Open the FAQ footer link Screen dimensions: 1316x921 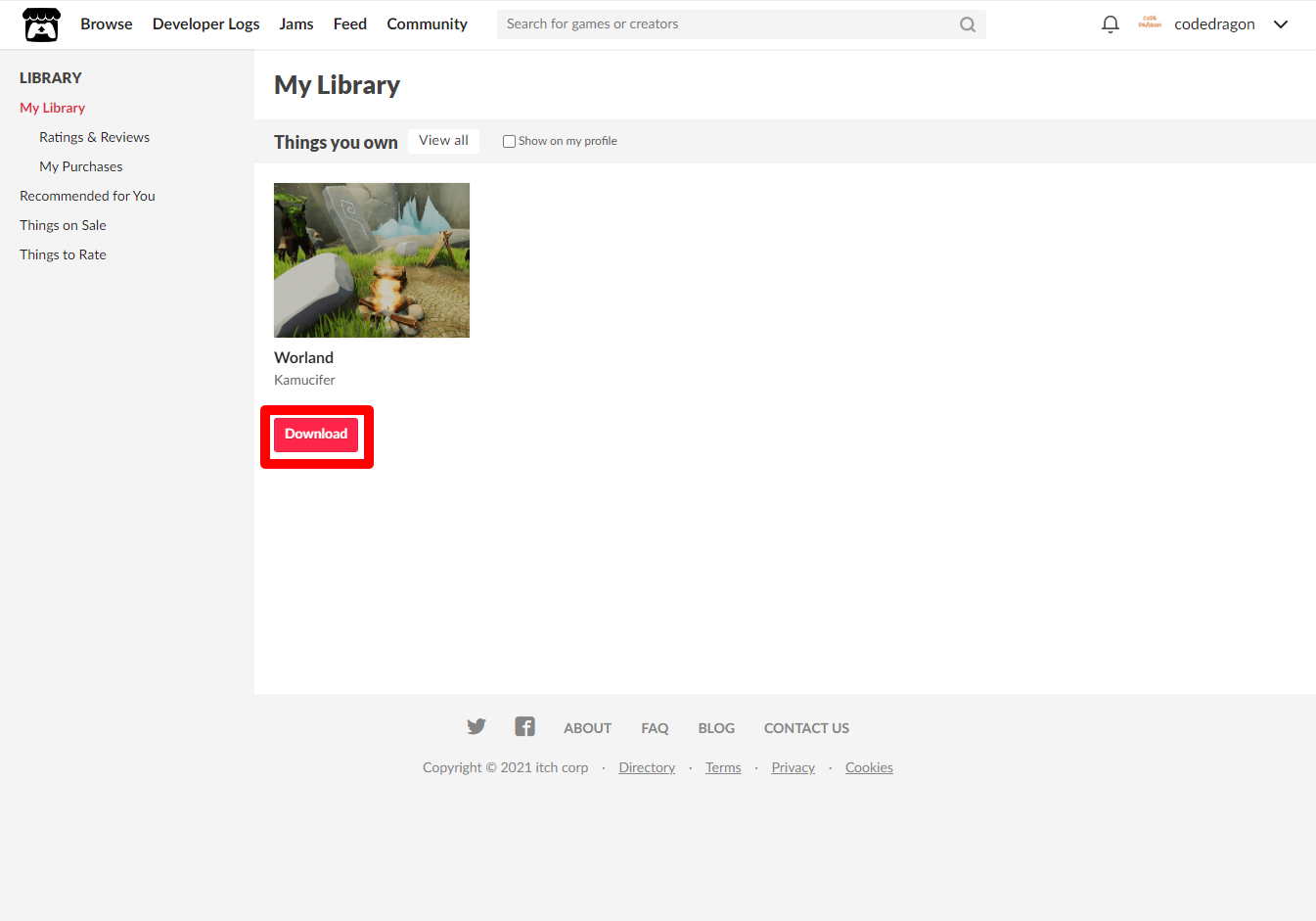tap(656, 728)
